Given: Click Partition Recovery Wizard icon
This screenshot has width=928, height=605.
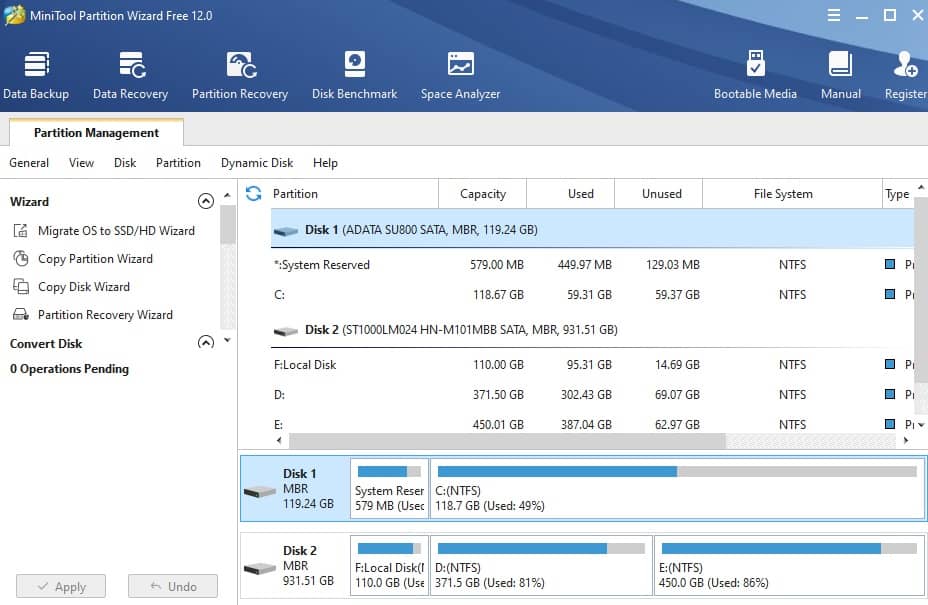Looking at the screenshot, I should pyautogui.click(x=21, y=314).
